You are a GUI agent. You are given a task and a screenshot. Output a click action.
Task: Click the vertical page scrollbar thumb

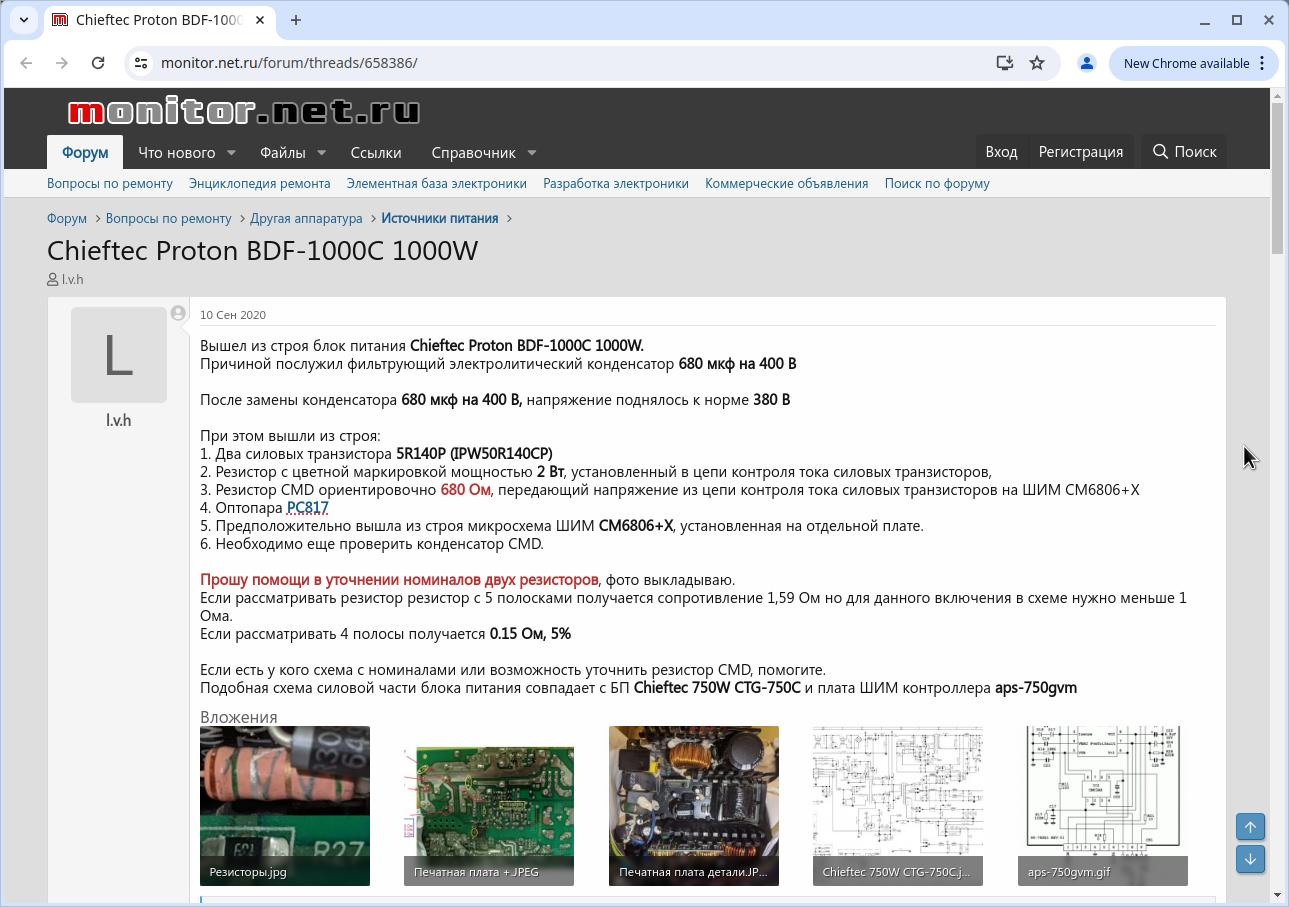click(1277, 178)
